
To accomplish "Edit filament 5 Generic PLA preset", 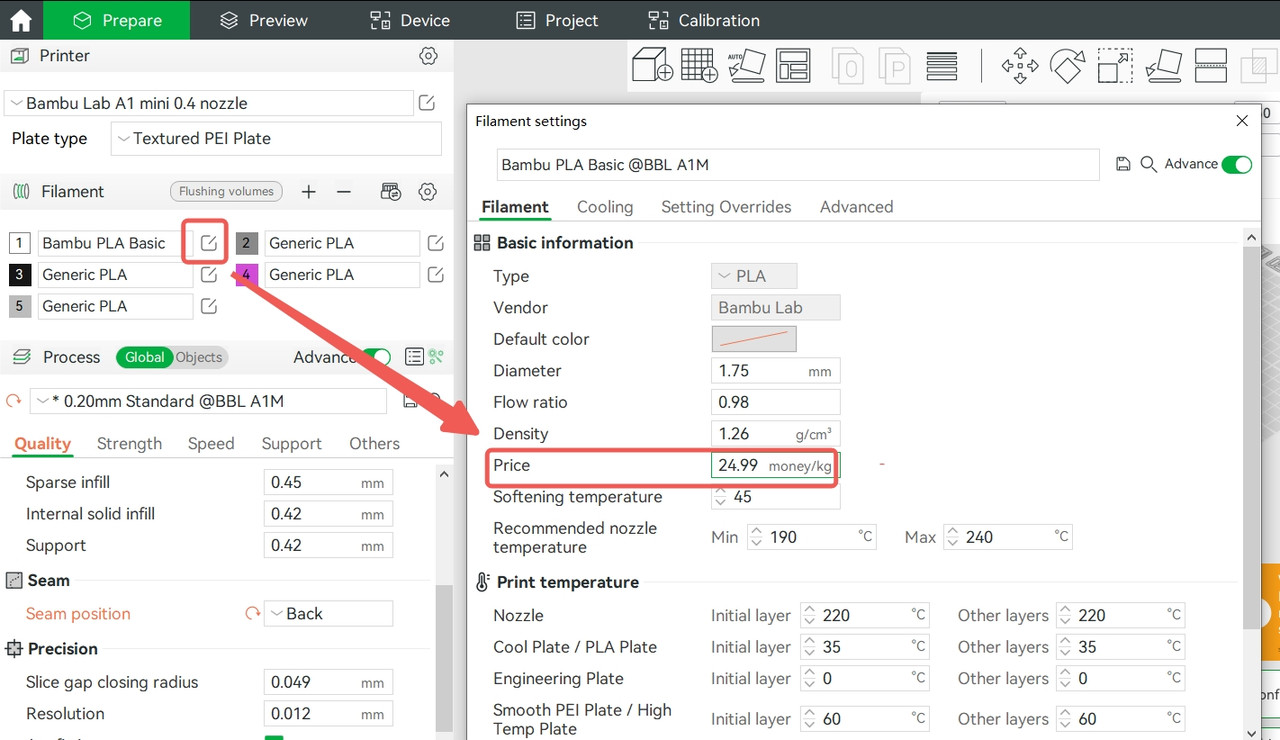I will pos(208,306).
